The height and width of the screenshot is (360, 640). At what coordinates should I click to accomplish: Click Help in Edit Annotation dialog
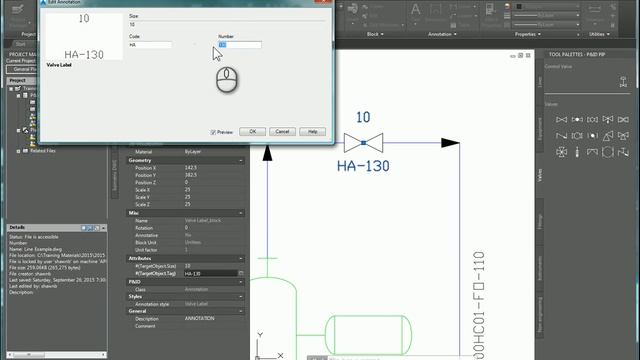pos(312,131)
